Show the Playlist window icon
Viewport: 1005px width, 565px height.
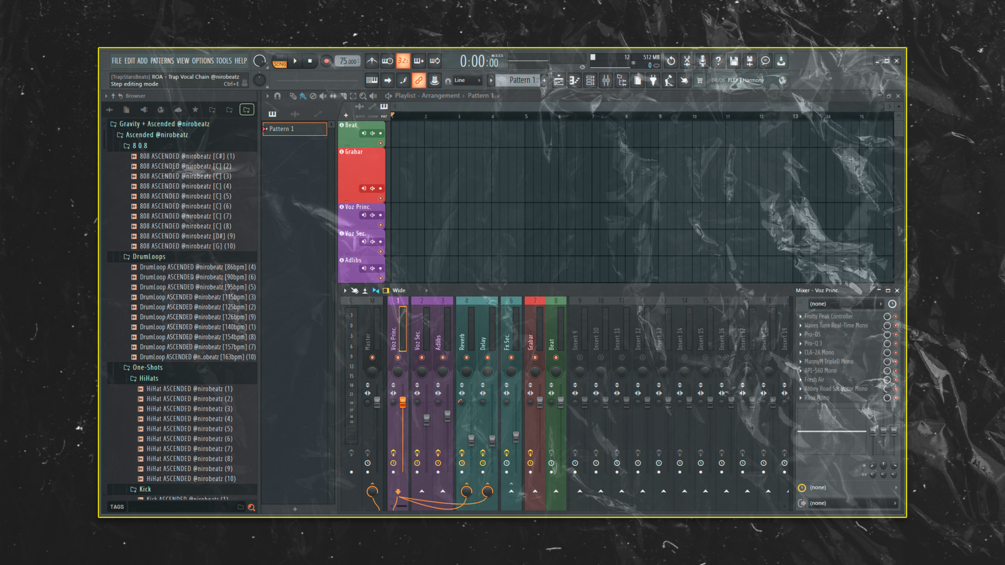(559, 80)
